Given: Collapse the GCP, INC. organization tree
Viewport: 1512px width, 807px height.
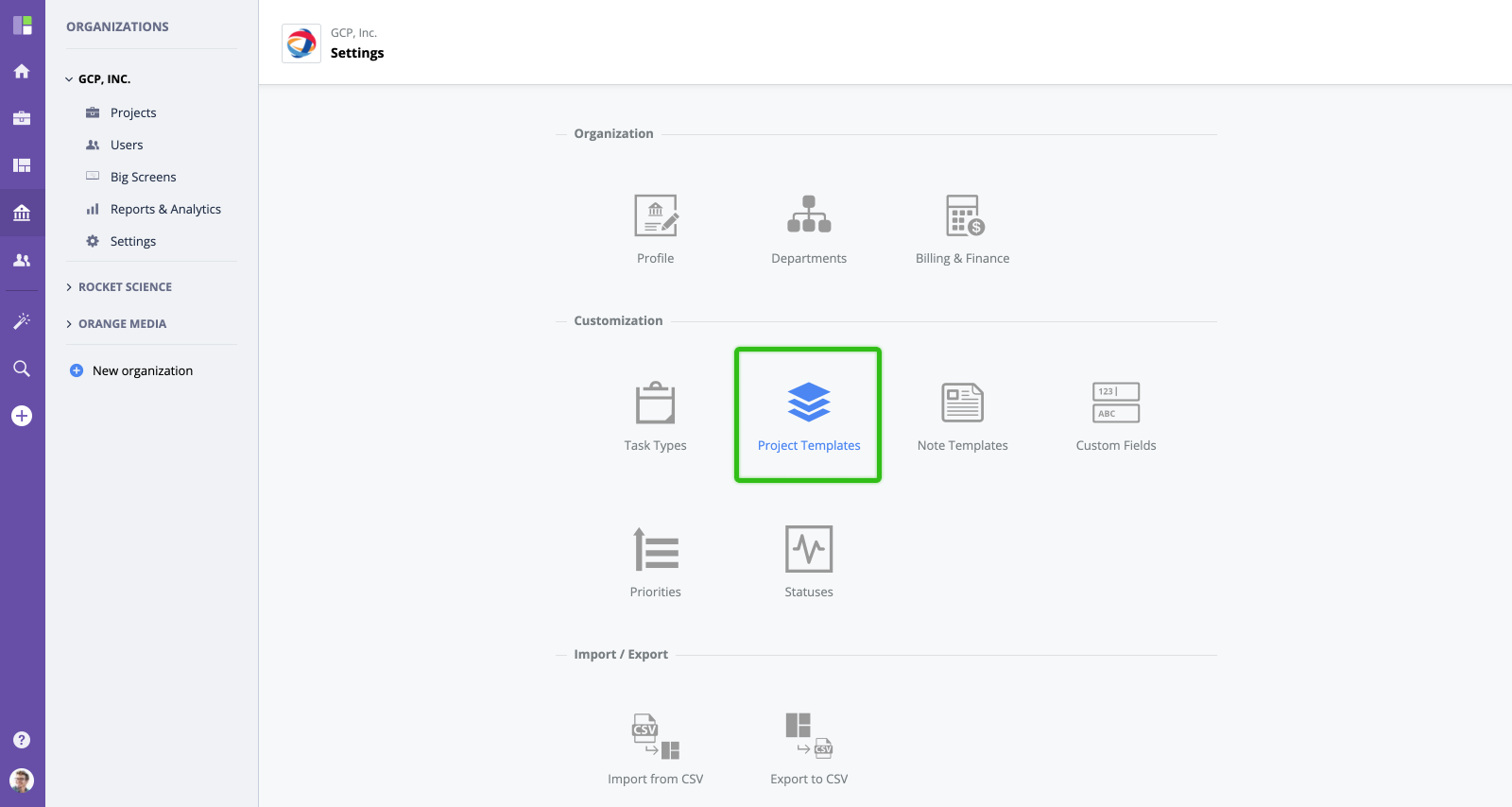Looking at the screenshot, I should pos(69,79).
